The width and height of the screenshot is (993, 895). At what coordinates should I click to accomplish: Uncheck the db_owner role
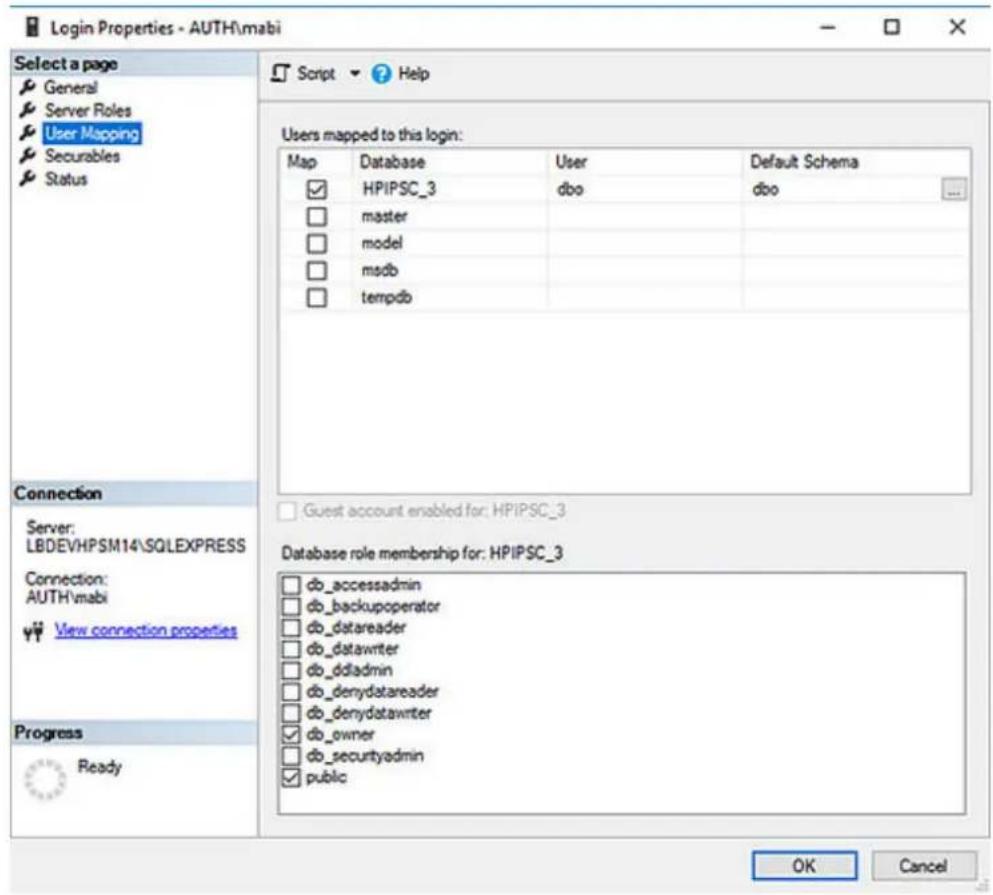click(291, 734)
